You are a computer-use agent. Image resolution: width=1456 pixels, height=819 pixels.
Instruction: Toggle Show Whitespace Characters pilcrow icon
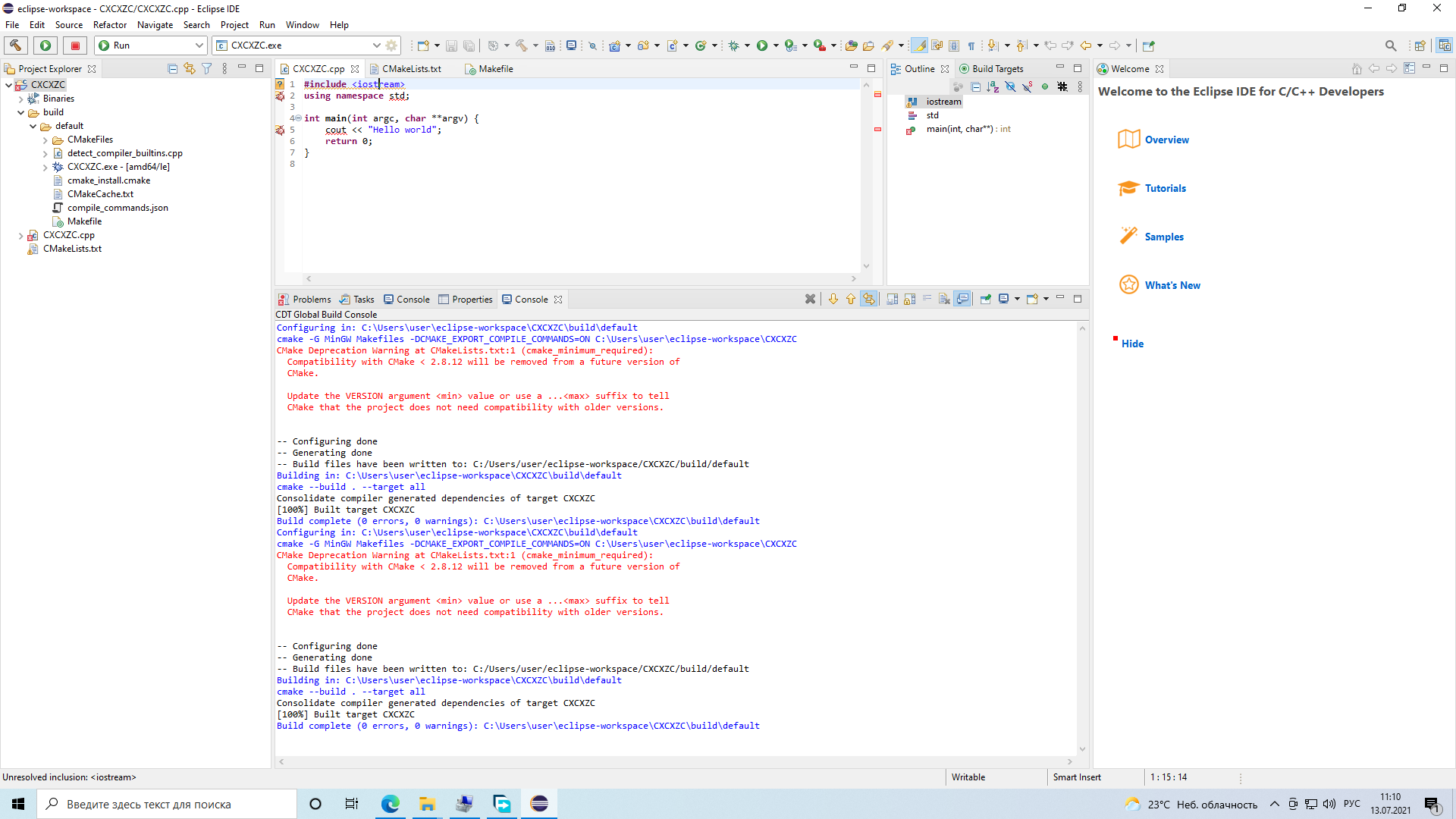tap(971, 45)
